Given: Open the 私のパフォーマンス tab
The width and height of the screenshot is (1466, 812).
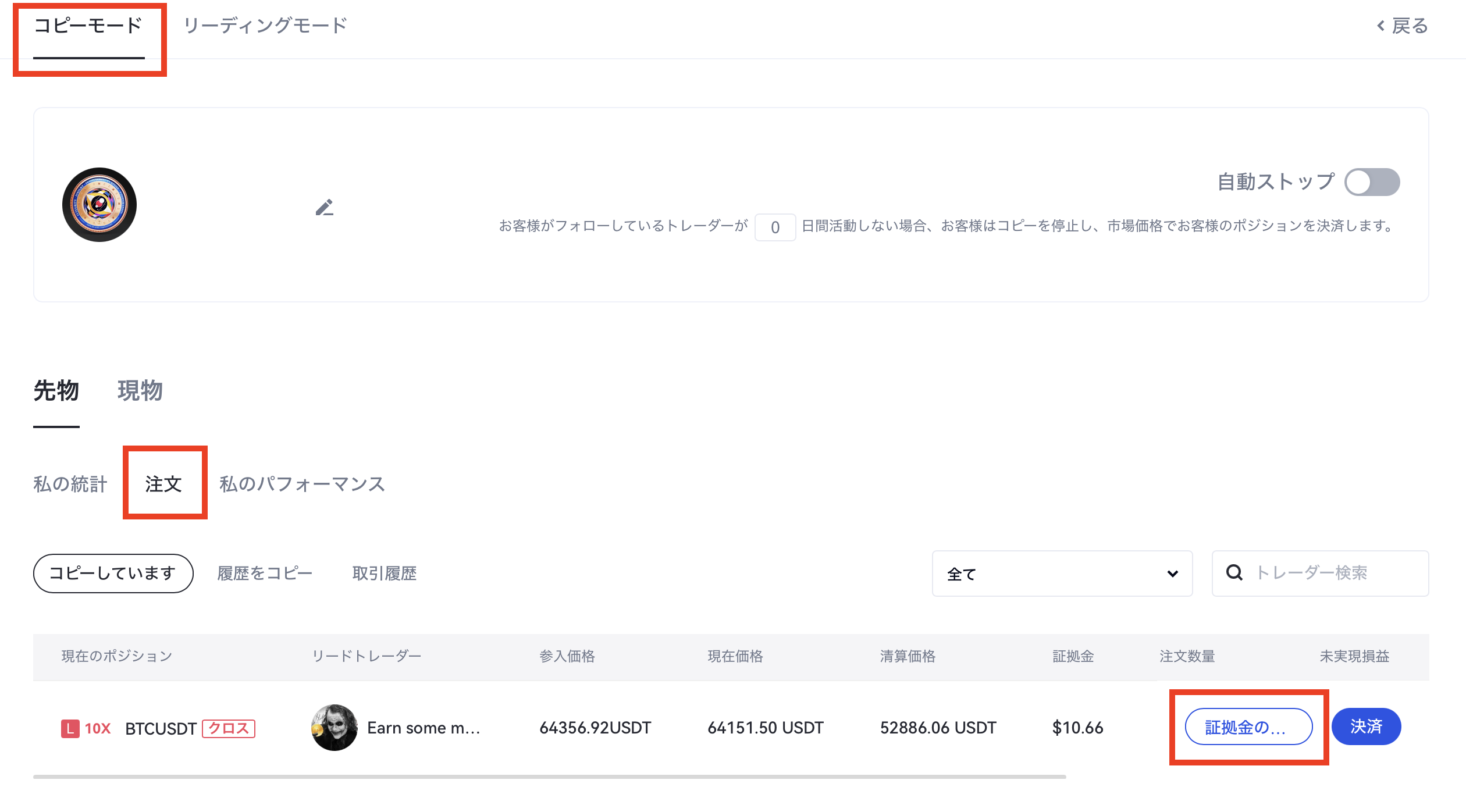Looking at the screenshot, I should point(302,484).
